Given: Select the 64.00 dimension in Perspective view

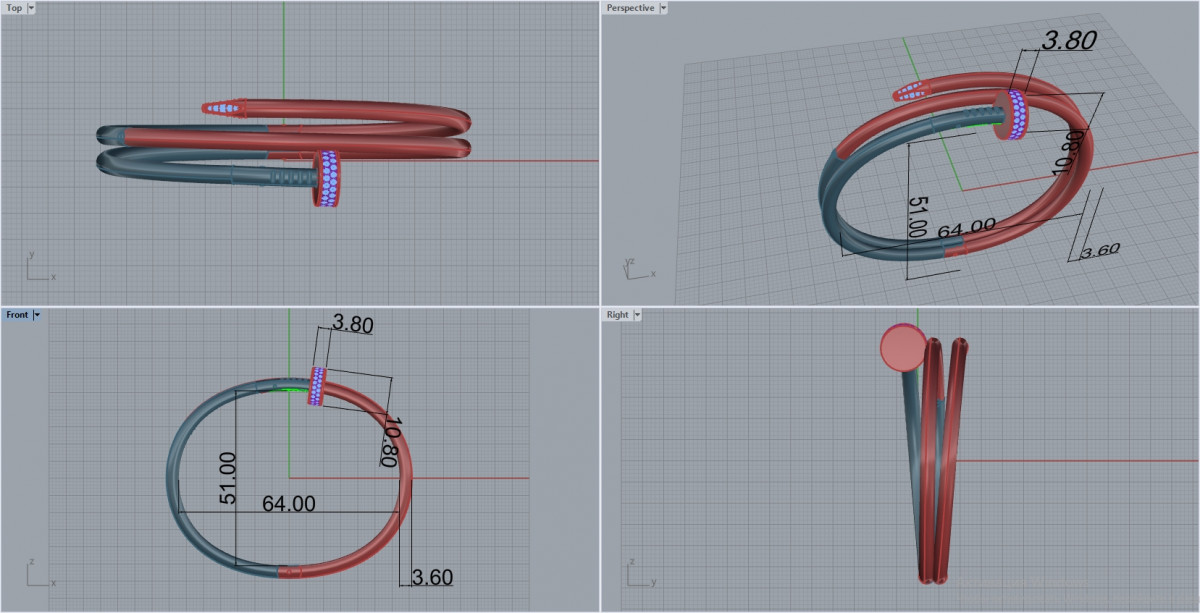Looking at the screenshot, I should pos(966,228).
